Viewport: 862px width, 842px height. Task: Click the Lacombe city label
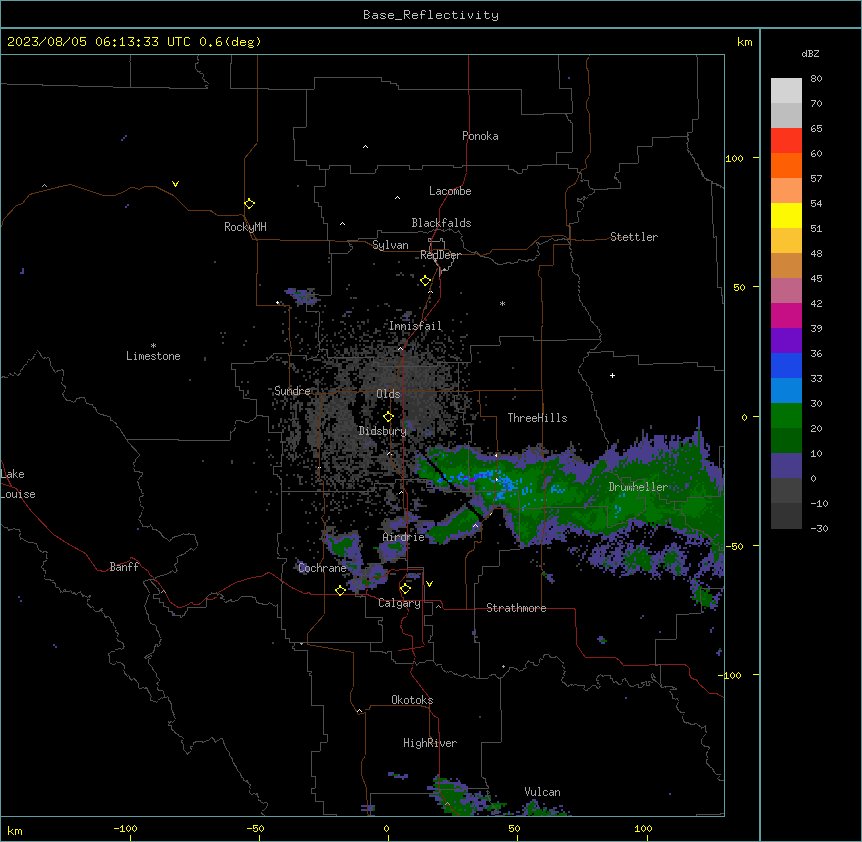[x=450, y=191]
